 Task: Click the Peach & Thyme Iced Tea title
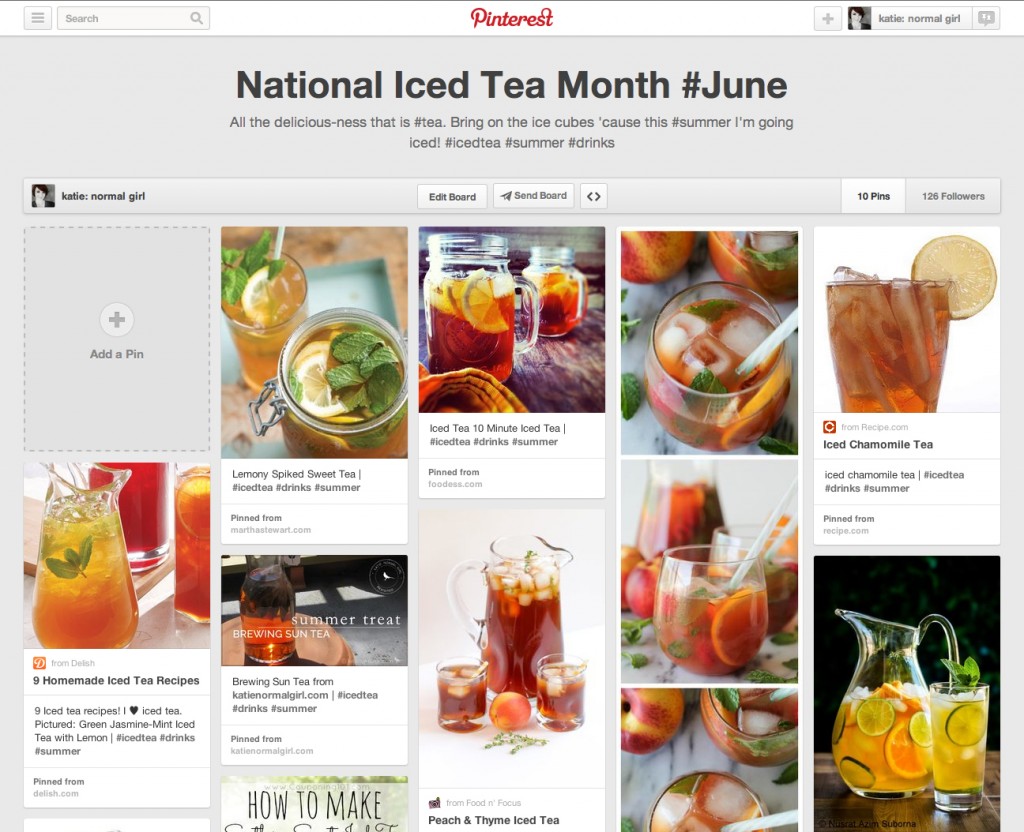tap(494, 820)
